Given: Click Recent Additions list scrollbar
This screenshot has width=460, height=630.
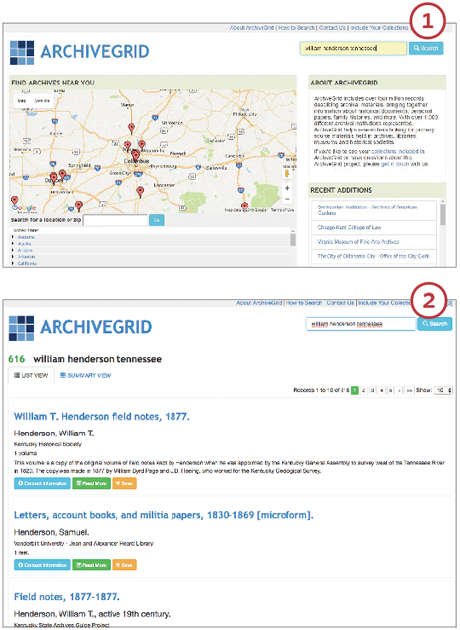Looking at the screenshot, I should (x=443, y=214).
